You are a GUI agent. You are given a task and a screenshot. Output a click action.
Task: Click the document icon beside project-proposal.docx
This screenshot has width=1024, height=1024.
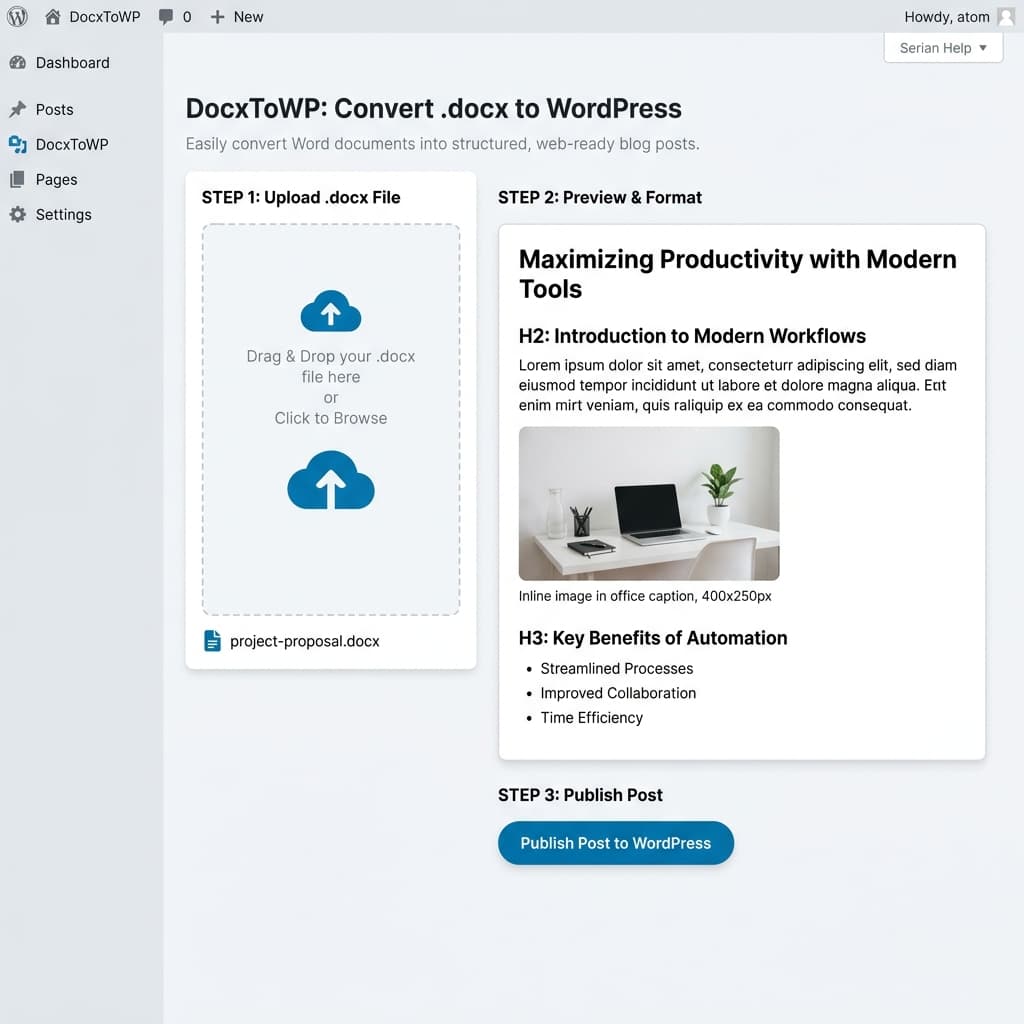click(212, 641)
